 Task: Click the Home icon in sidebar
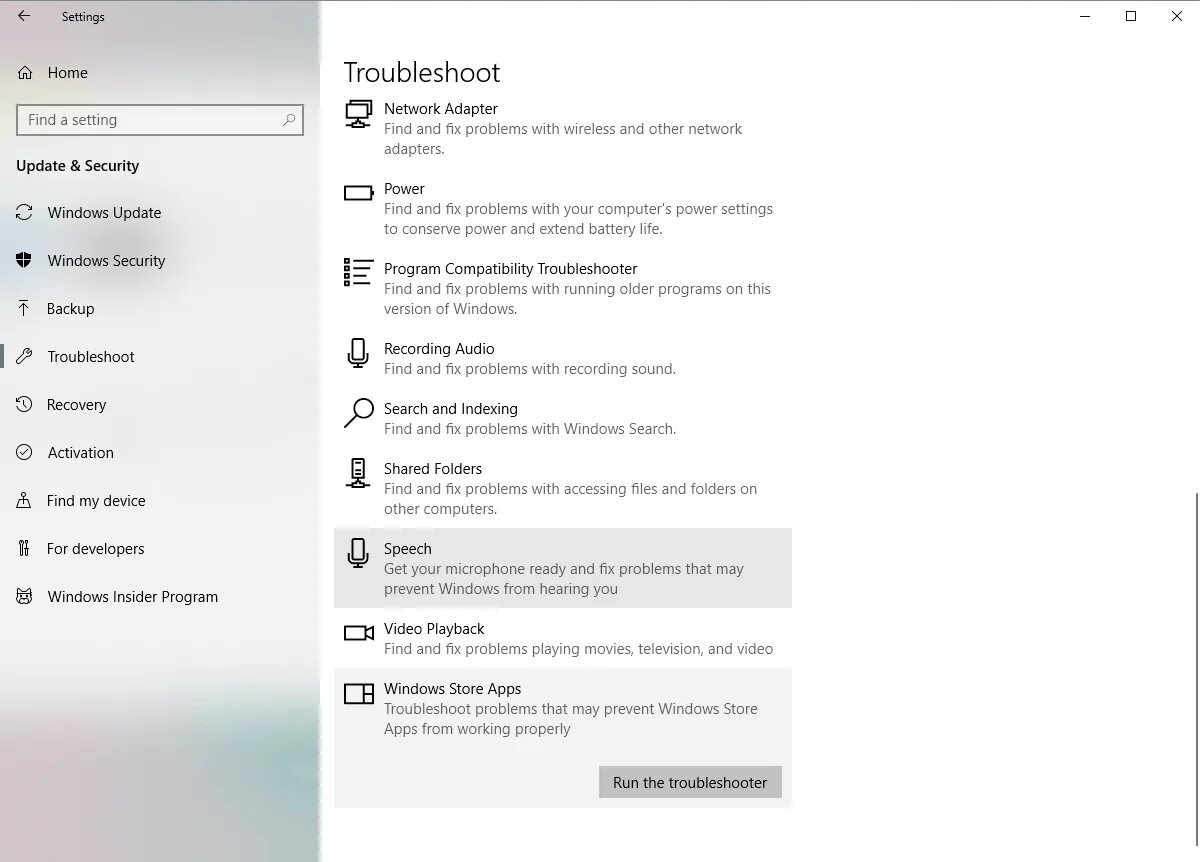(x=25, y=72)
